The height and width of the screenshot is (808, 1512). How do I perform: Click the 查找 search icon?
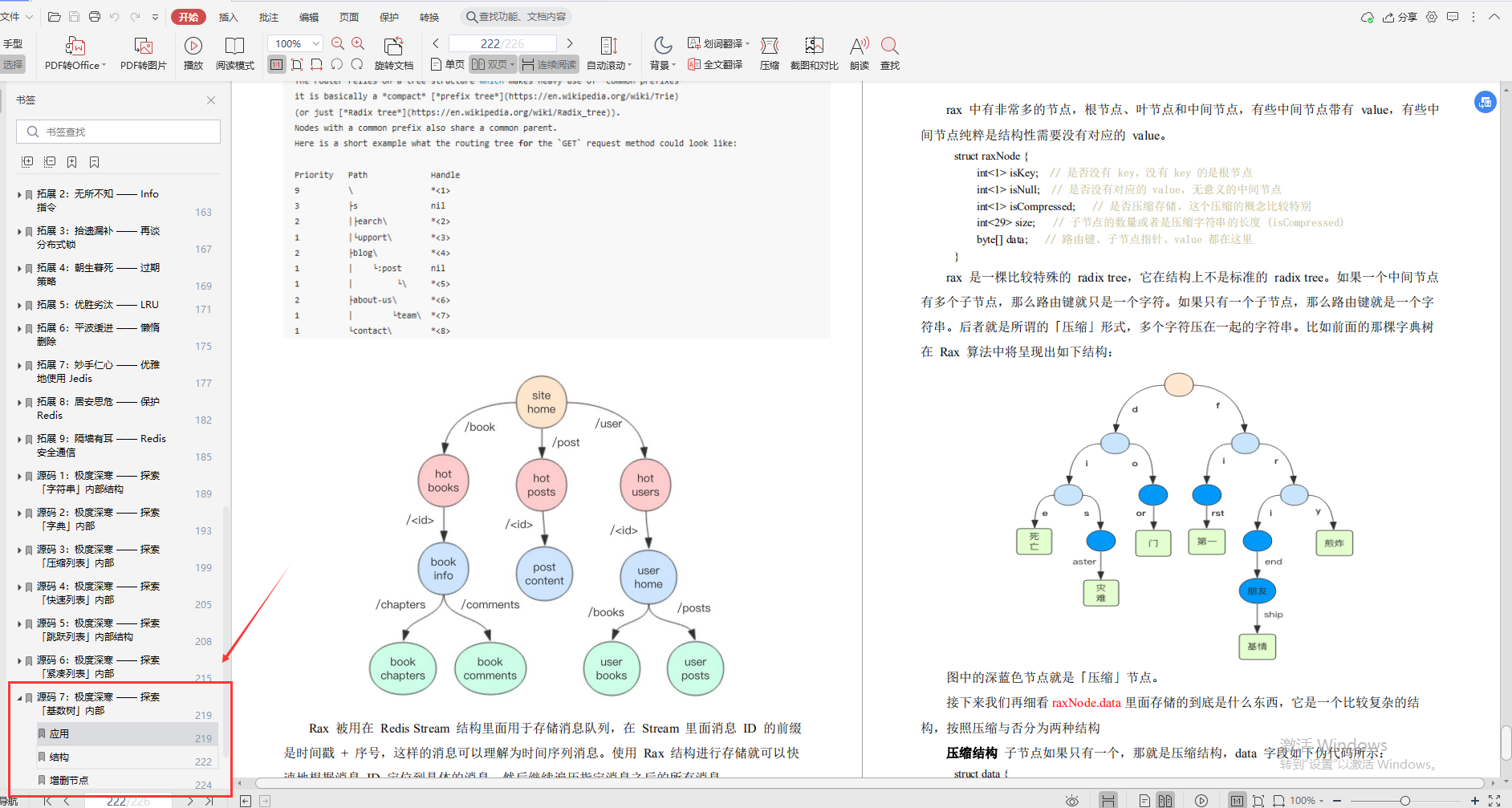click(889, 46)
